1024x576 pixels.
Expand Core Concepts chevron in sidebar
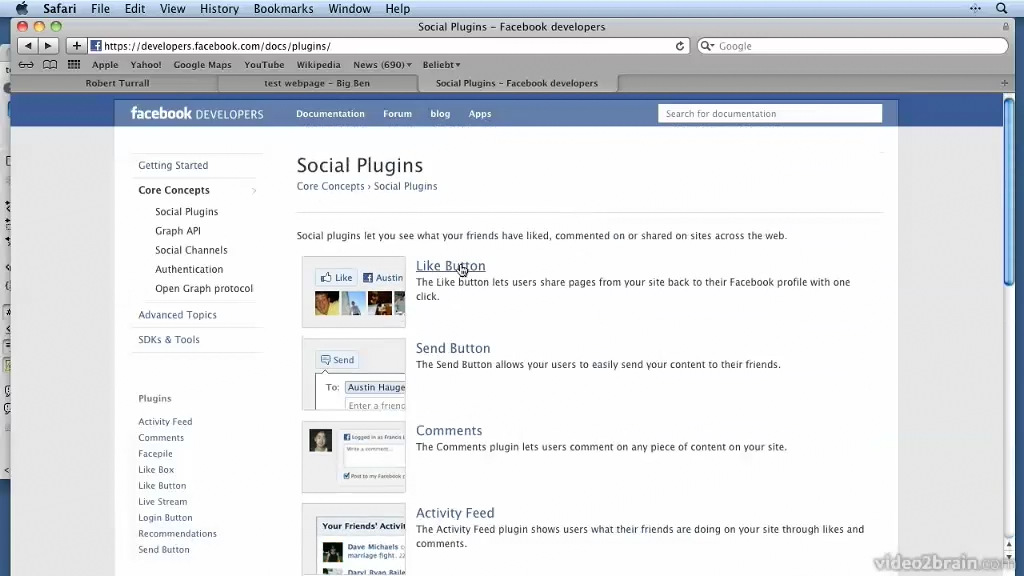coord(254,191)
